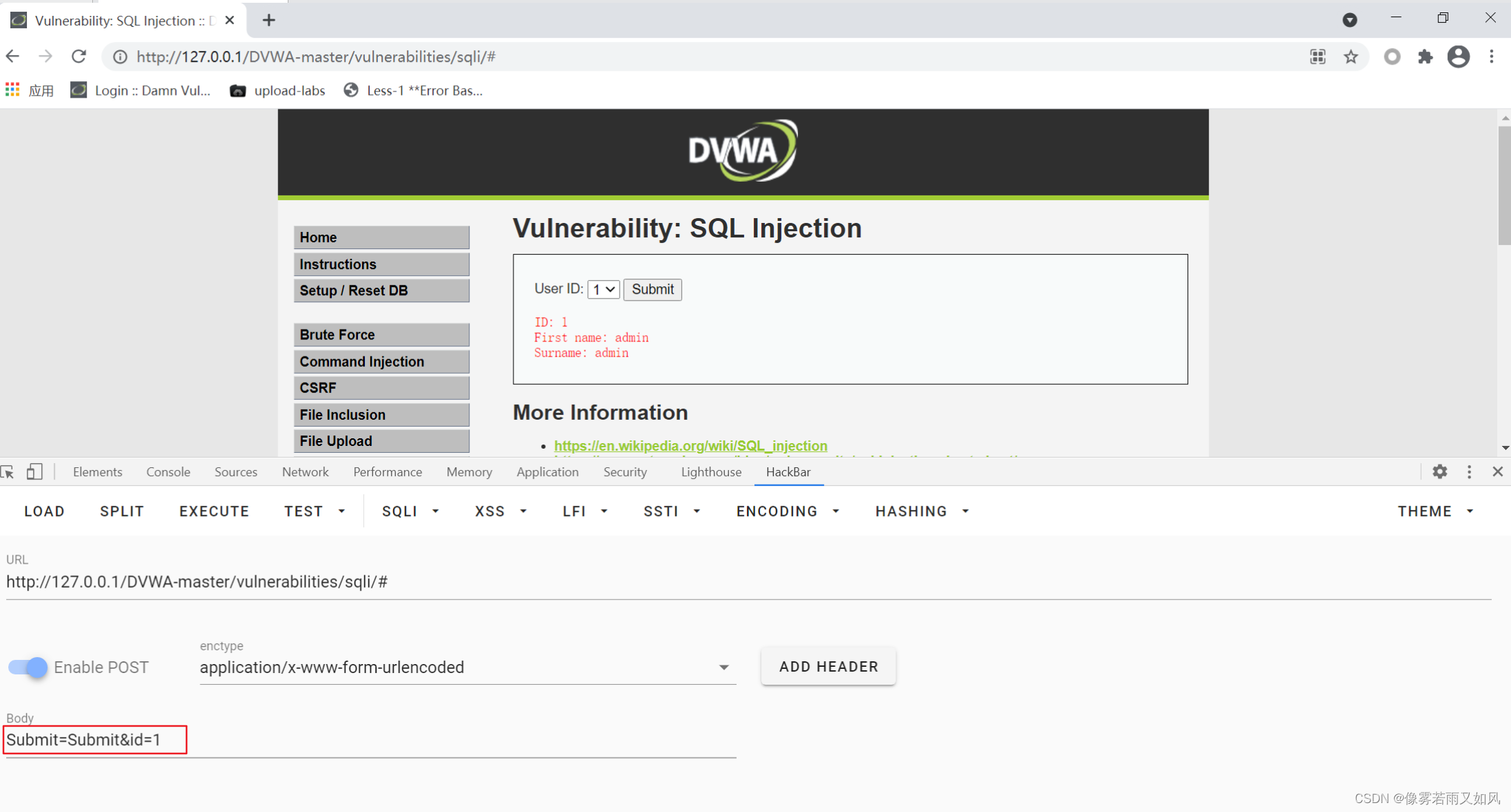Toggle the device toolbar in DevTools
Screen dimensions: 1511x812
(35, 471)
